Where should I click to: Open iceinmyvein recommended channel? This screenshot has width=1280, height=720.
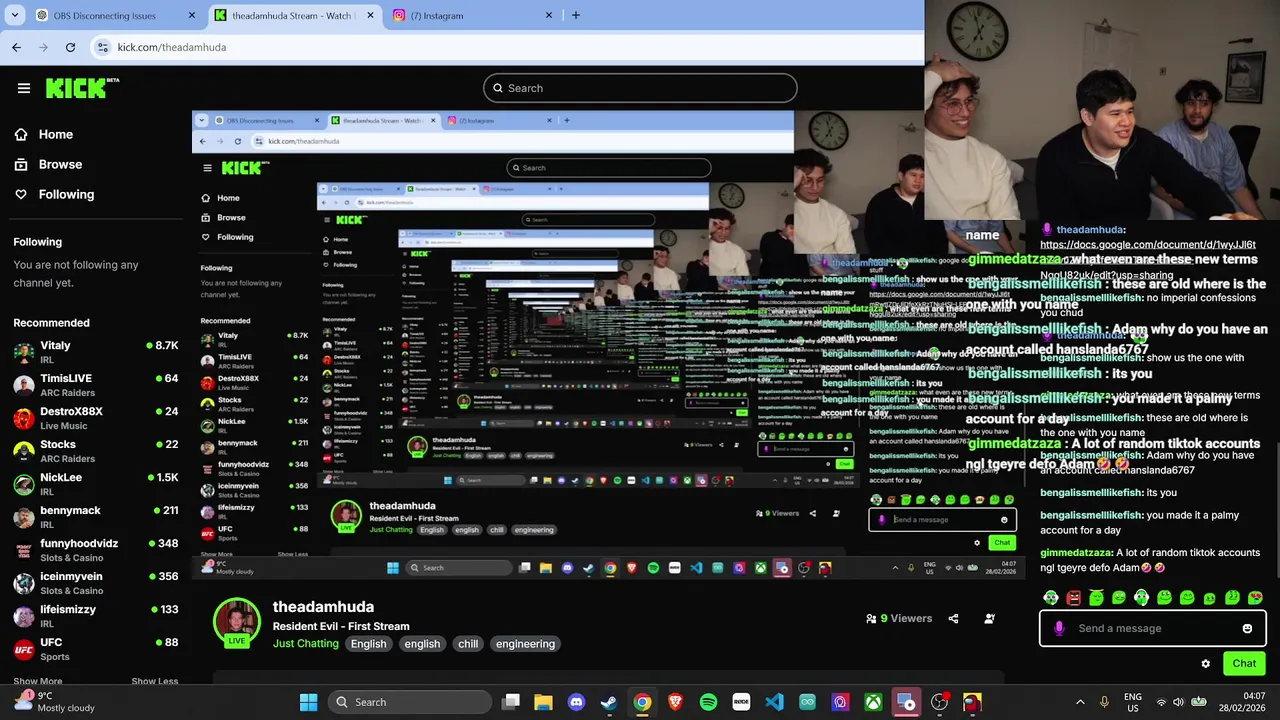point(96,583)
